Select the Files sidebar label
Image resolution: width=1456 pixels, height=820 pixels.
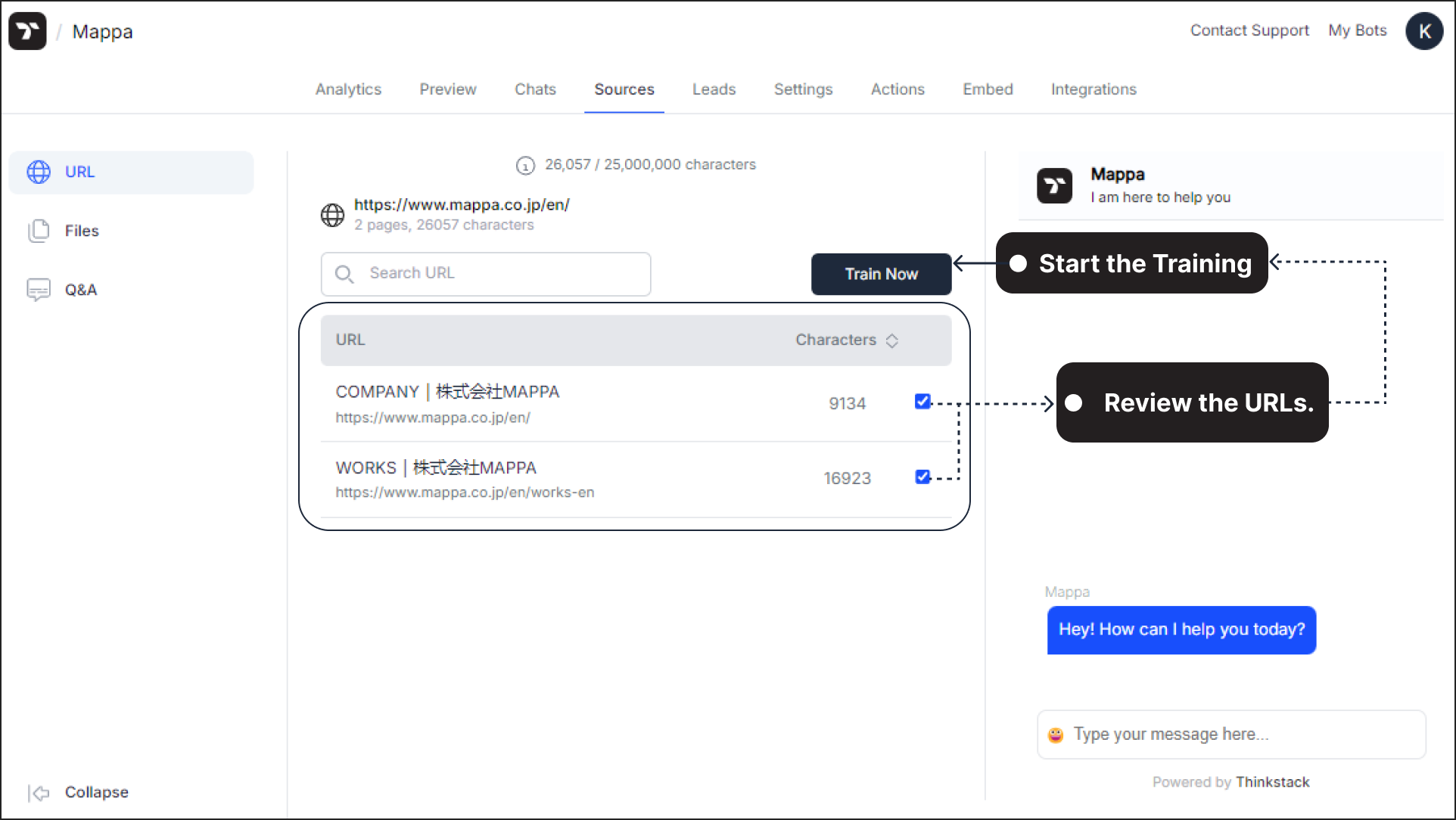pos(82,231)
